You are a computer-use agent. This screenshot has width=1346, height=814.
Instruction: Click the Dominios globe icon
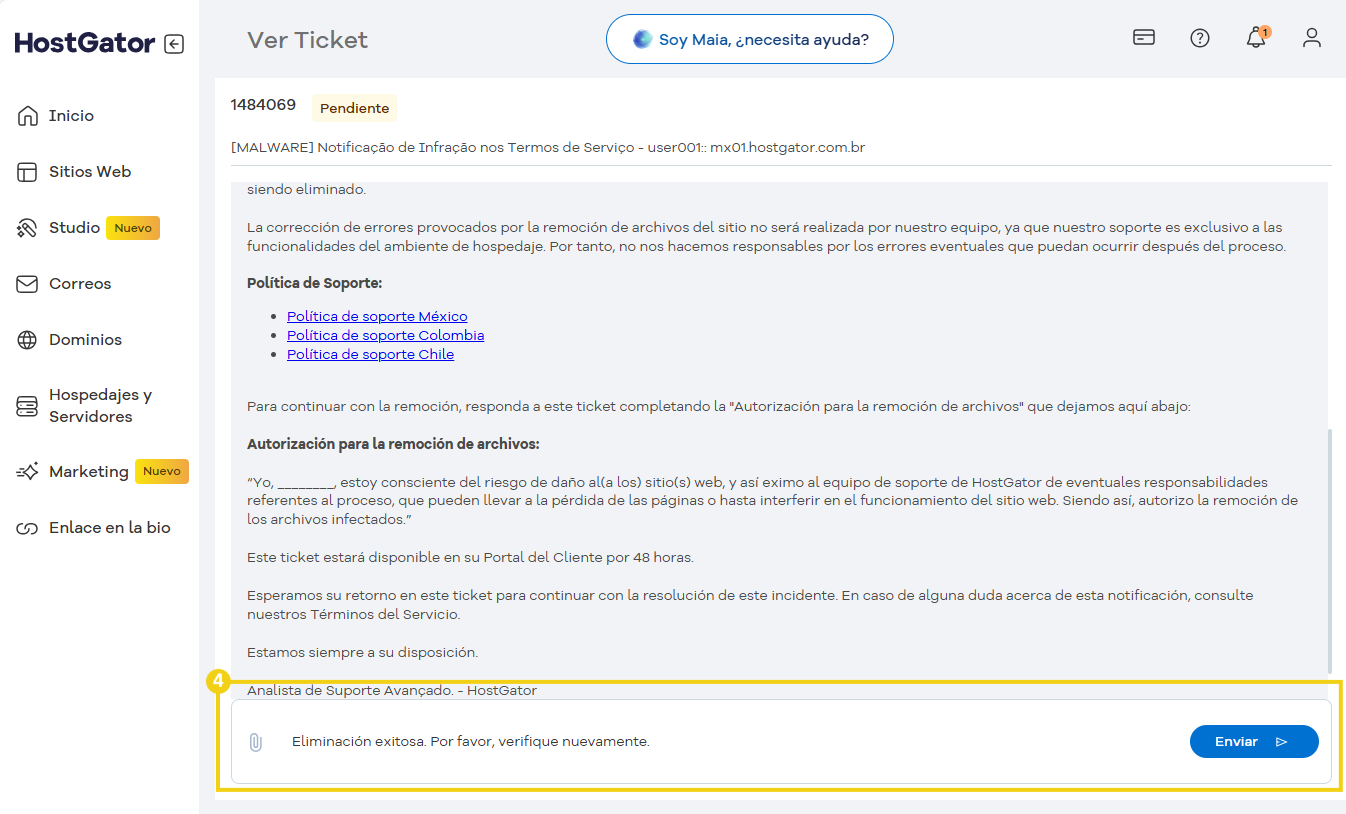click(x=27, y=340)
